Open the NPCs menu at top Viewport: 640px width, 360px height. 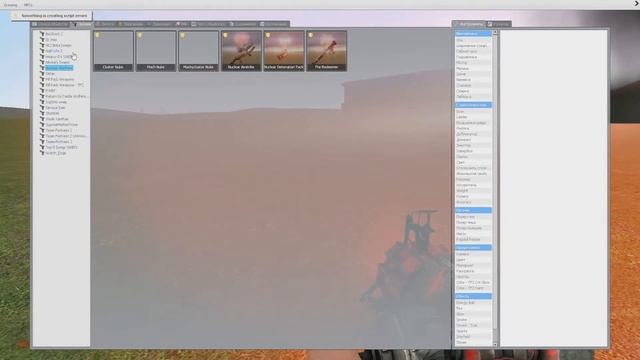[x=28, y=5]
